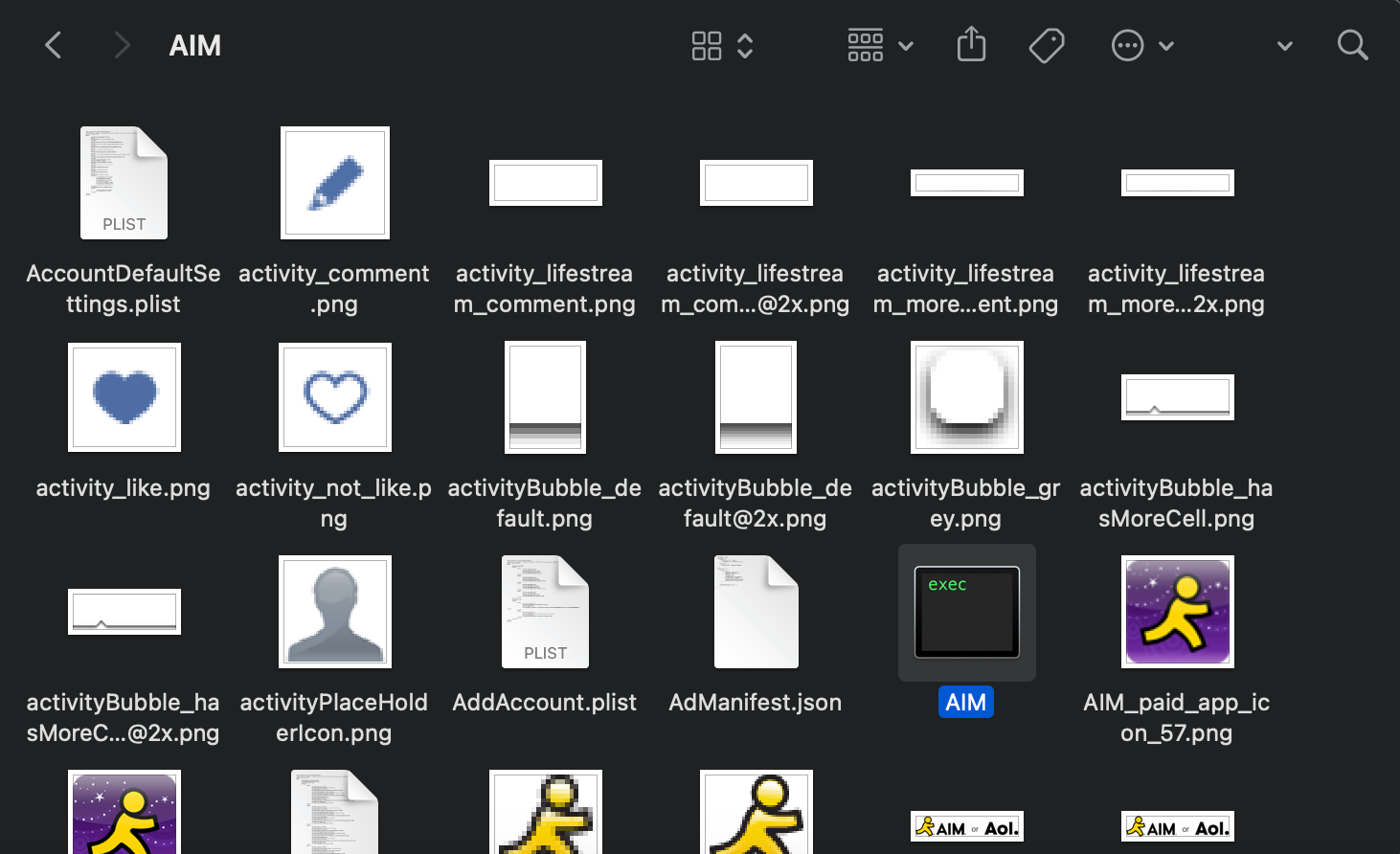Switch to icon grid view
Screen dimensions: 1400x854
click(x=707, y=45)
